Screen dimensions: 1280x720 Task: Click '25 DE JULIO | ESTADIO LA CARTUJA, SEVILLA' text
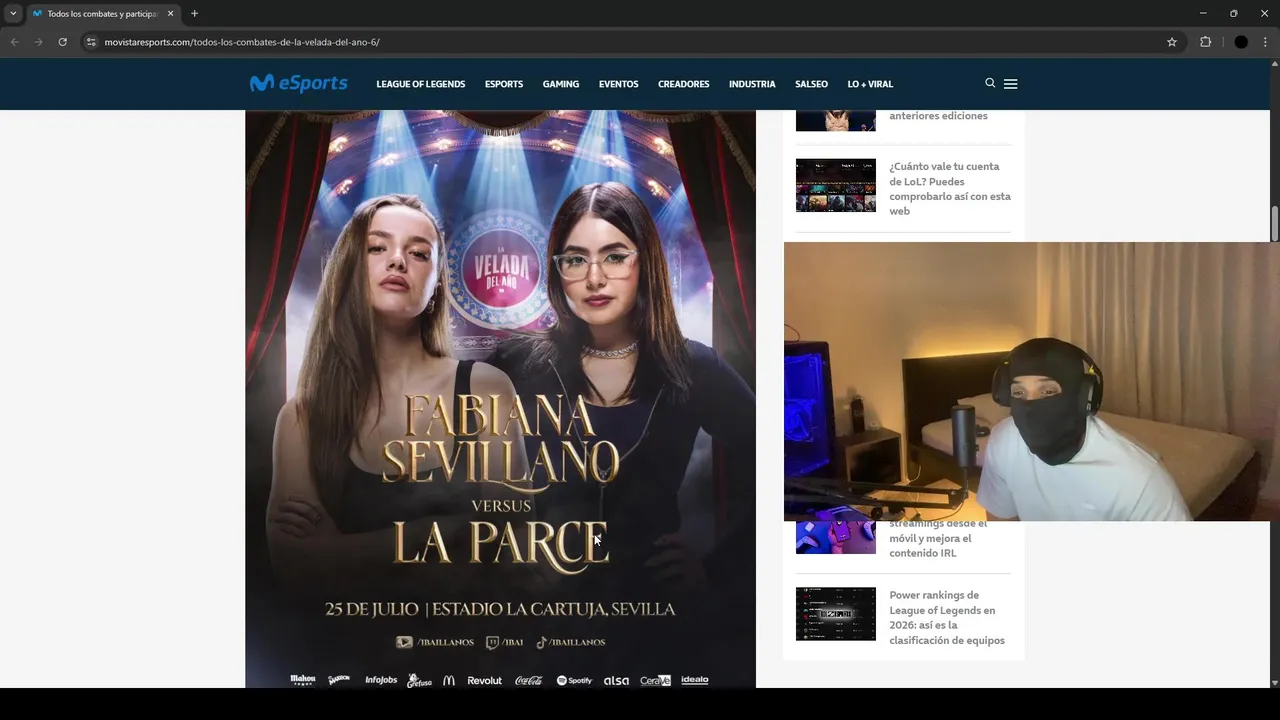(500, 609)
